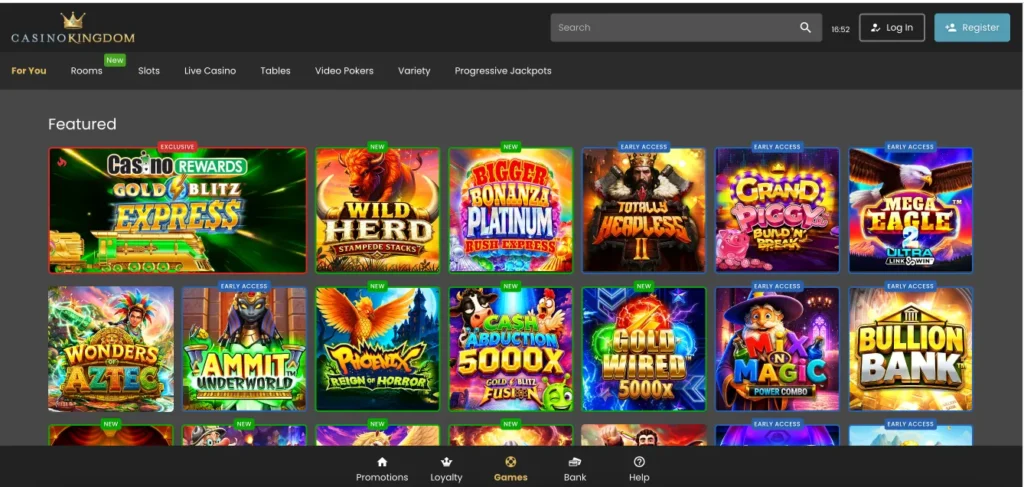Click the 16:52 clock text

click(x=840, y=29)
